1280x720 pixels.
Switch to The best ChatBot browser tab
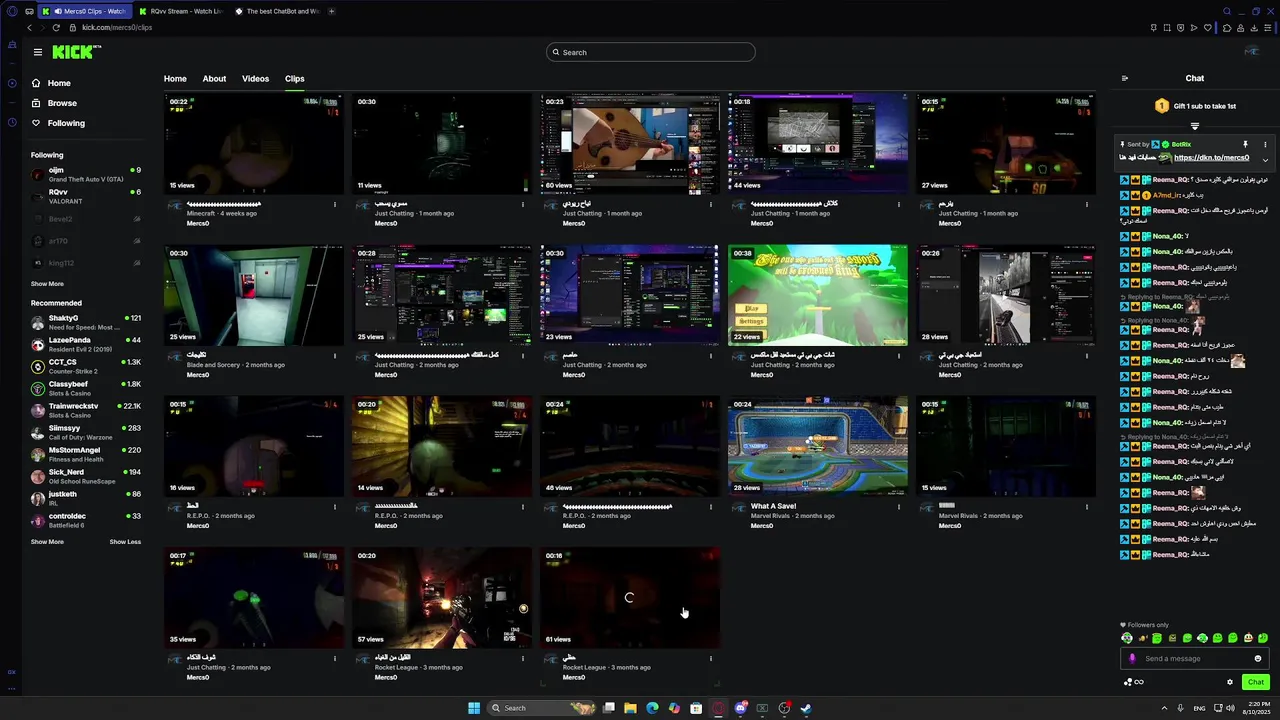point(276,11)
